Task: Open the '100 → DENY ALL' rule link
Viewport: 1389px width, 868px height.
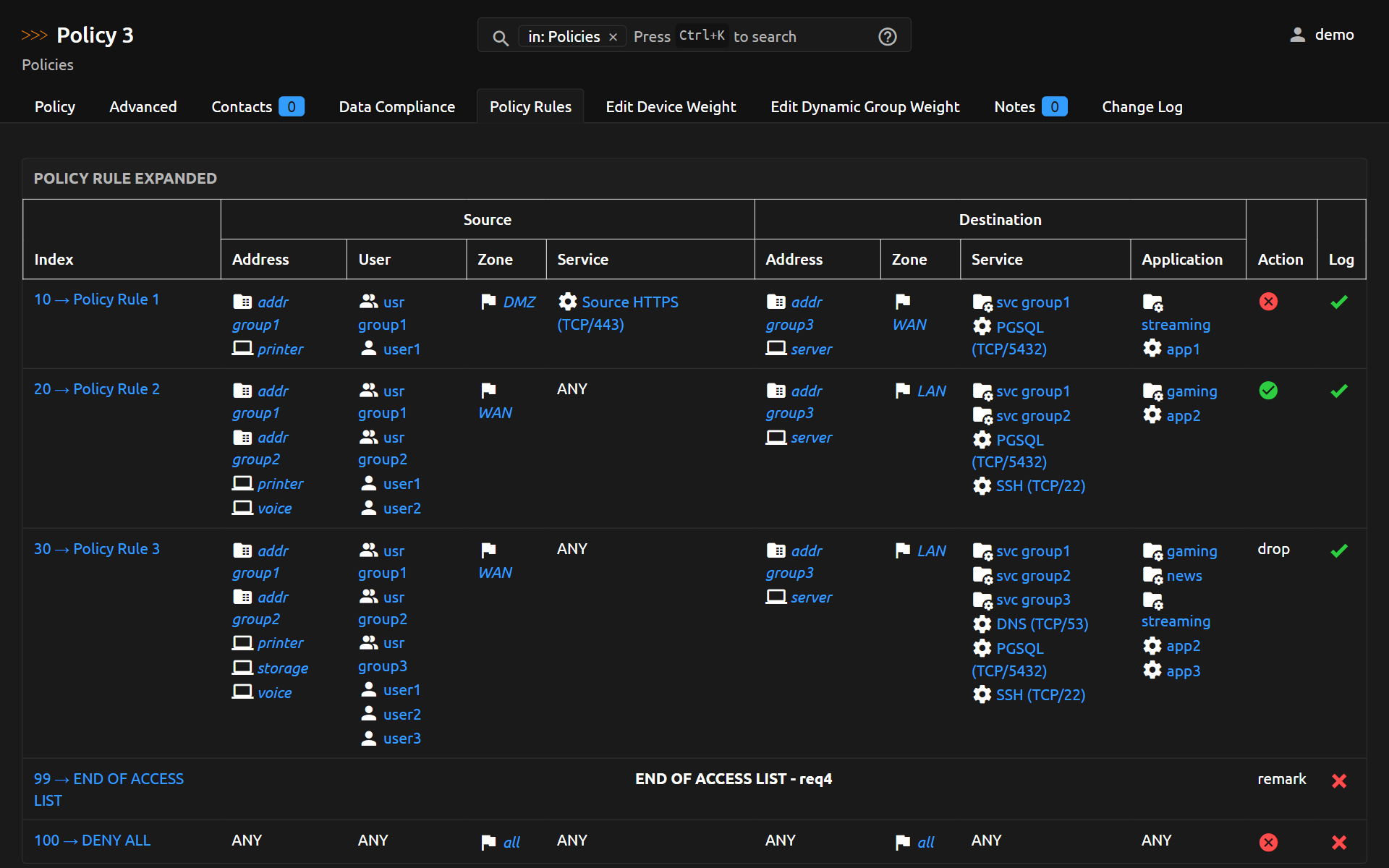Action: pos(92,841)
